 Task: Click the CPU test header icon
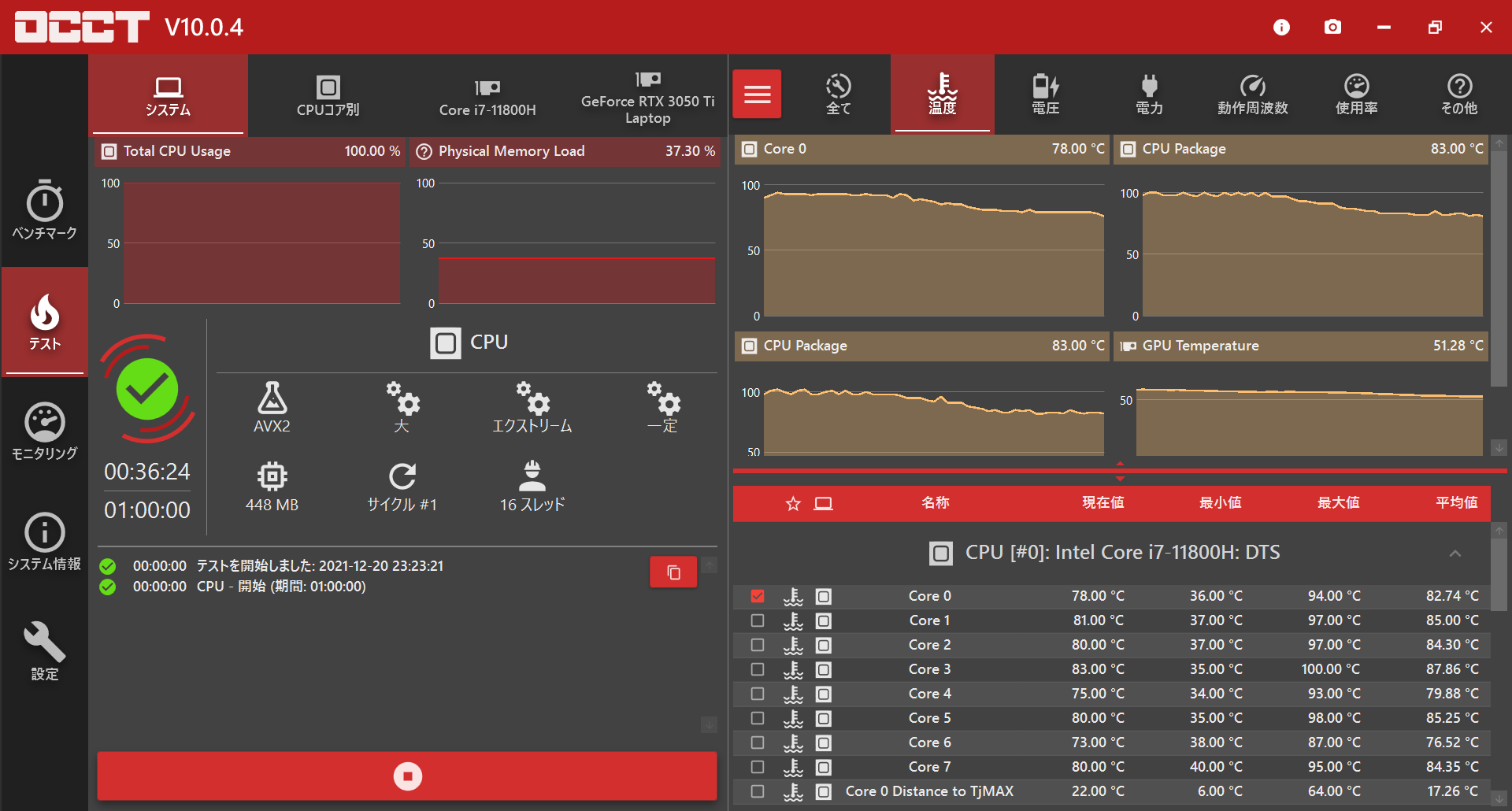[x=446, y=343]
